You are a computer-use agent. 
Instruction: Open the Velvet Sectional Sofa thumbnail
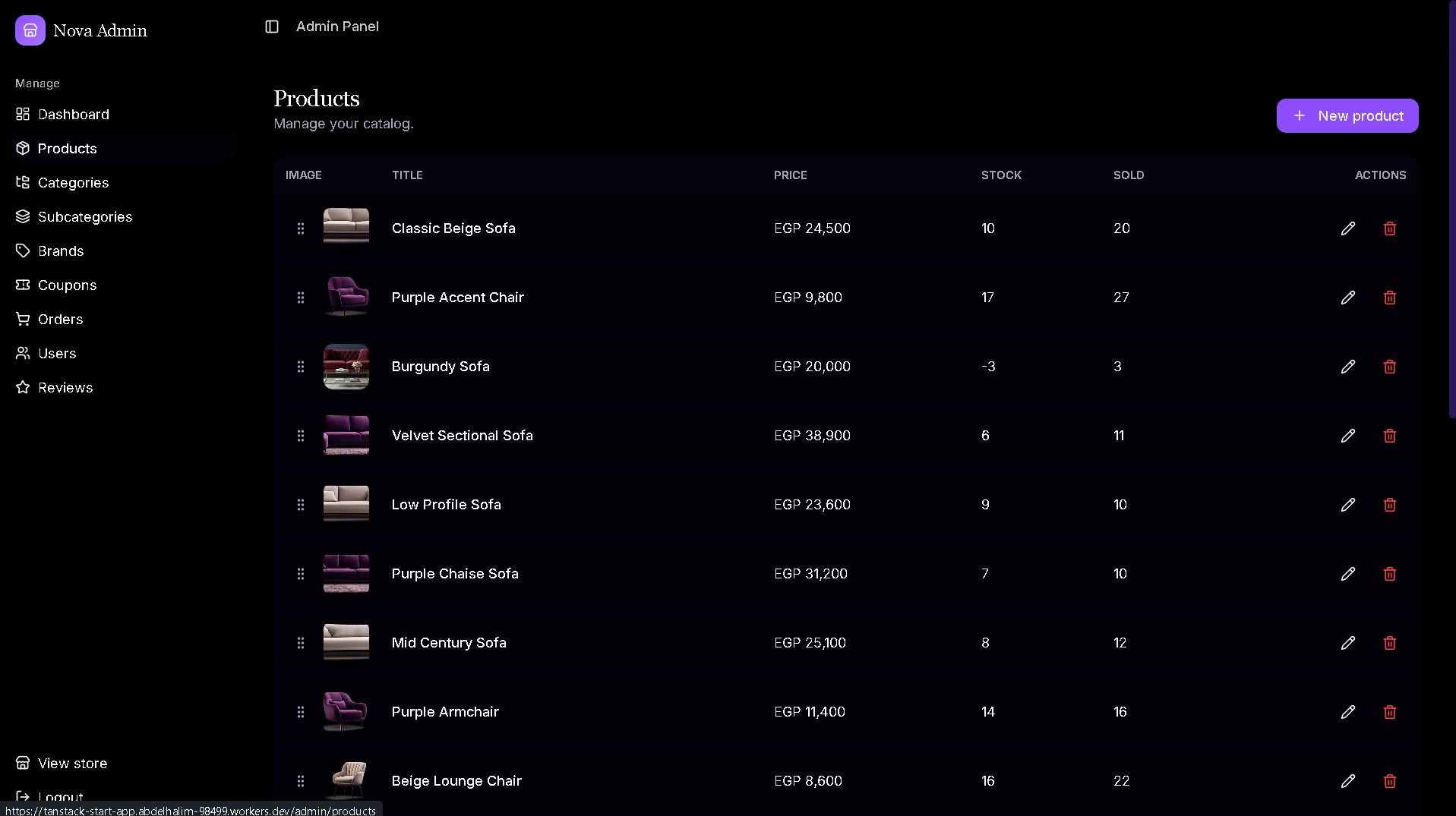346,435
